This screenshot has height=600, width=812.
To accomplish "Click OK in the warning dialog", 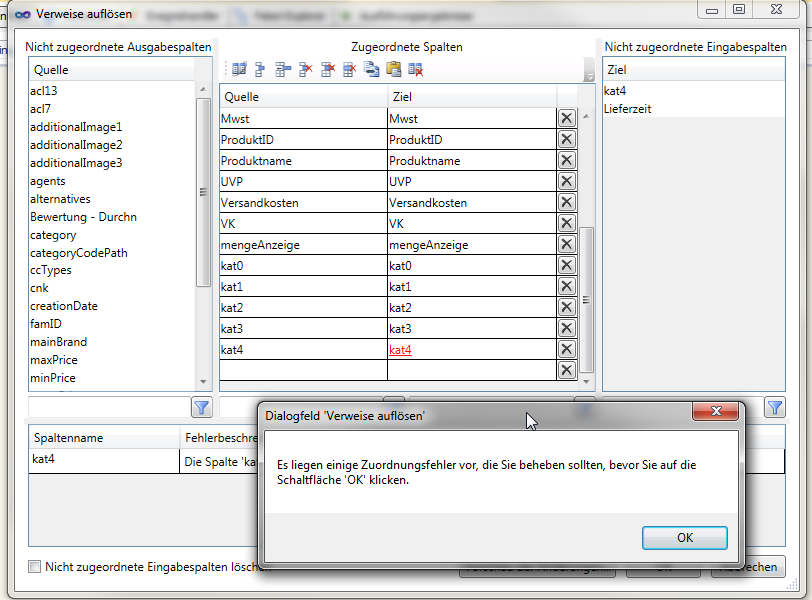I will (684, 537).
